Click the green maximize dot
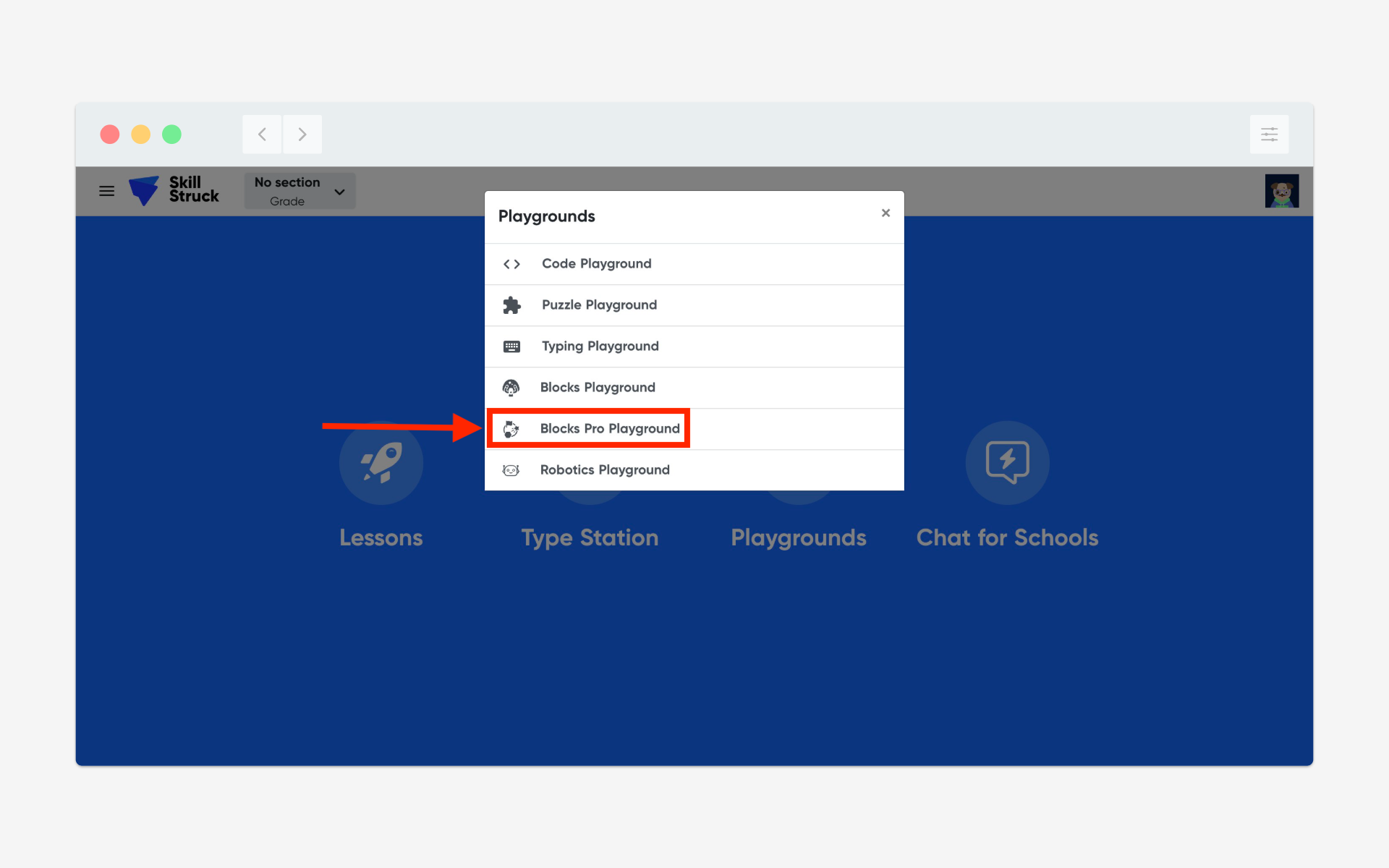 coord(171,135)
